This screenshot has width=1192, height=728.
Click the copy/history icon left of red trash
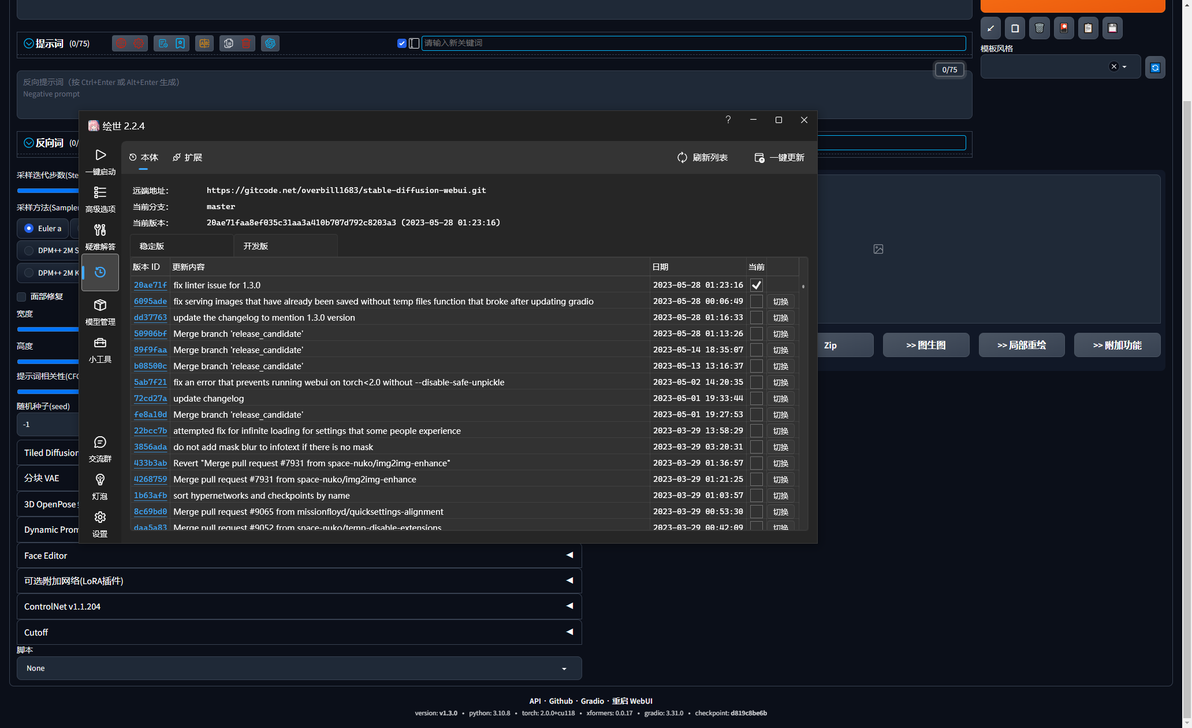click(228, 43)
